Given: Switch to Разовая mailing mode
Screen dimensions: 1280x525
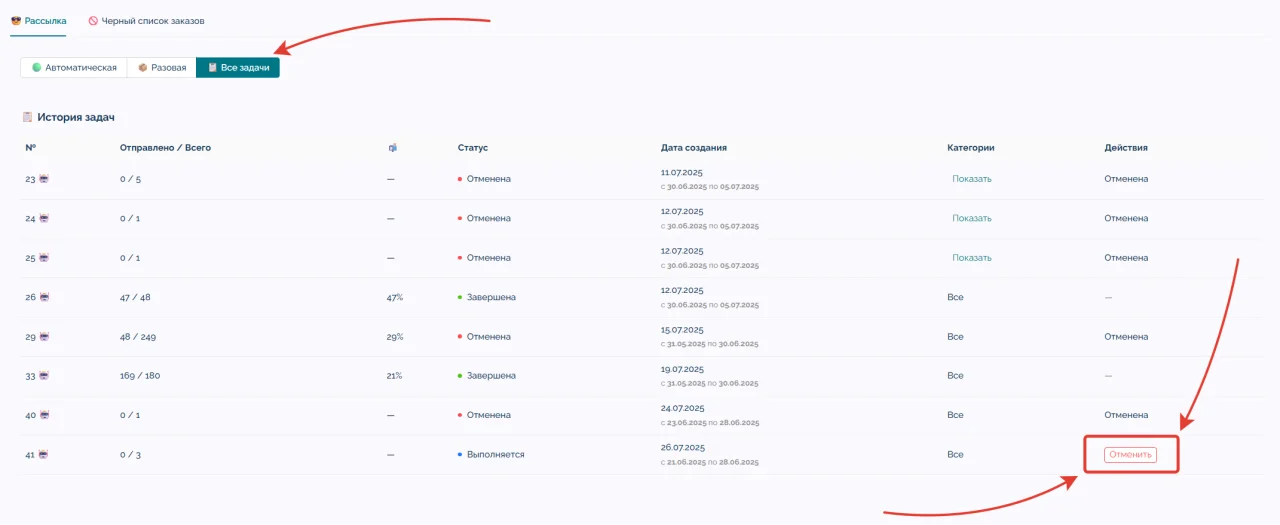Looking at the screenshot, I should coord(162,68).
